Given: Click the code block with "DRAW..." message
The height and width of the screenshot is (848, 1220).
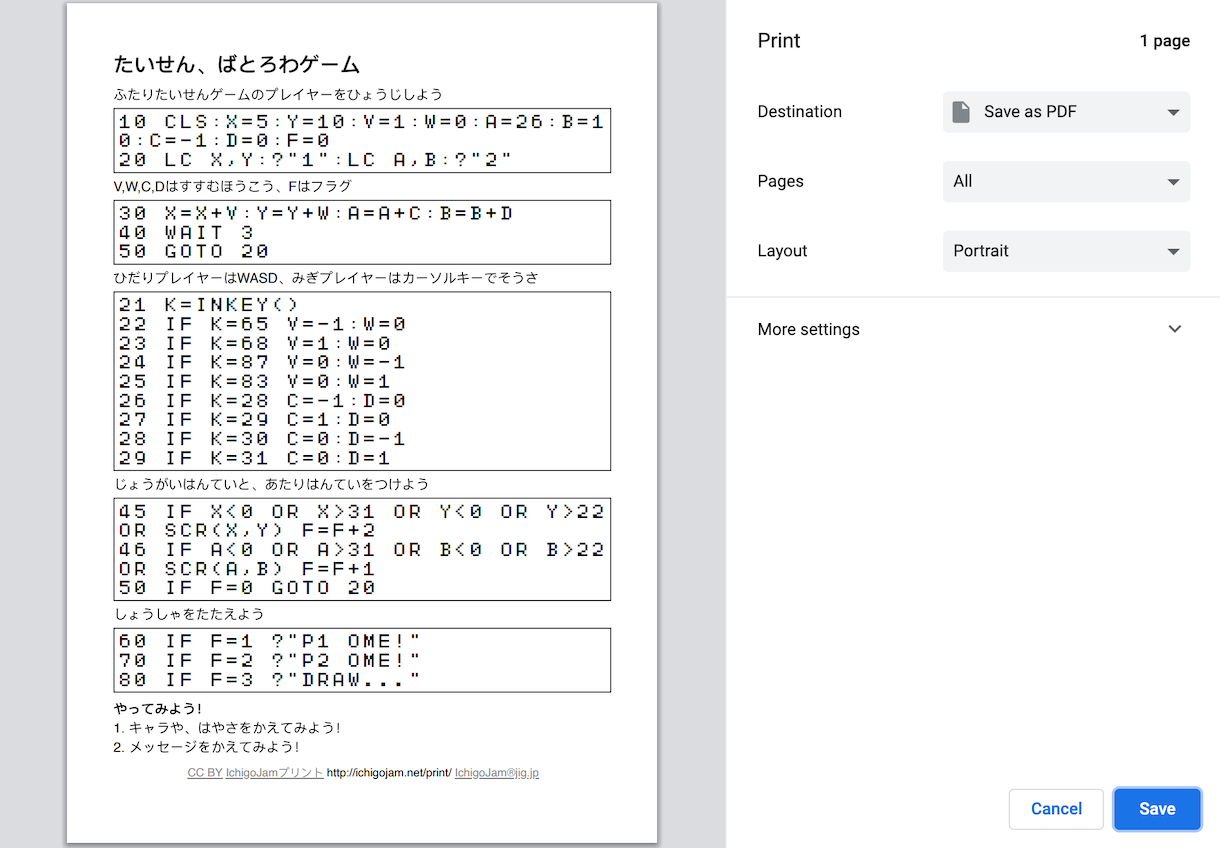Looking at the screenshot, I should click(x=361, y=660).
